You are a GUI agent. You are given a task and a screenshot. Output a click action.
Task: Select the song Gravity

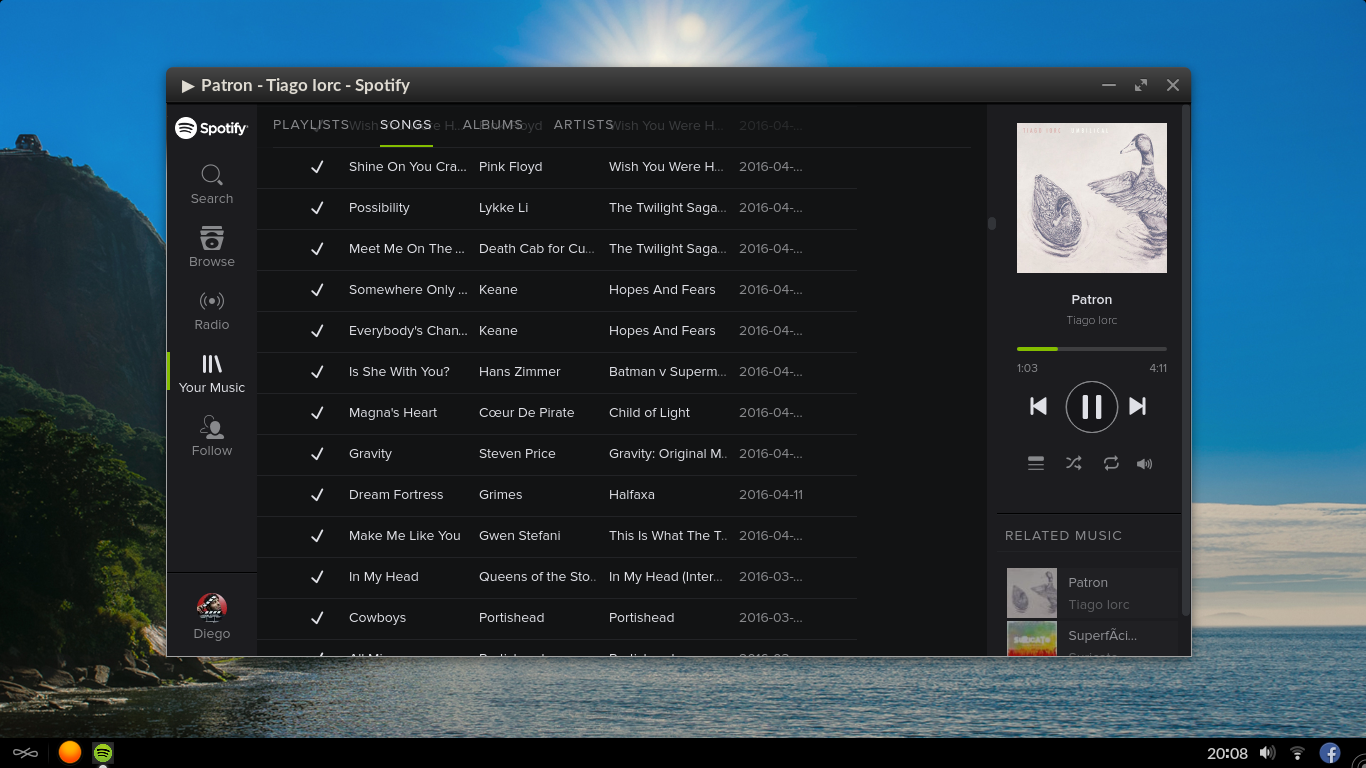click(x=371, y=454)
